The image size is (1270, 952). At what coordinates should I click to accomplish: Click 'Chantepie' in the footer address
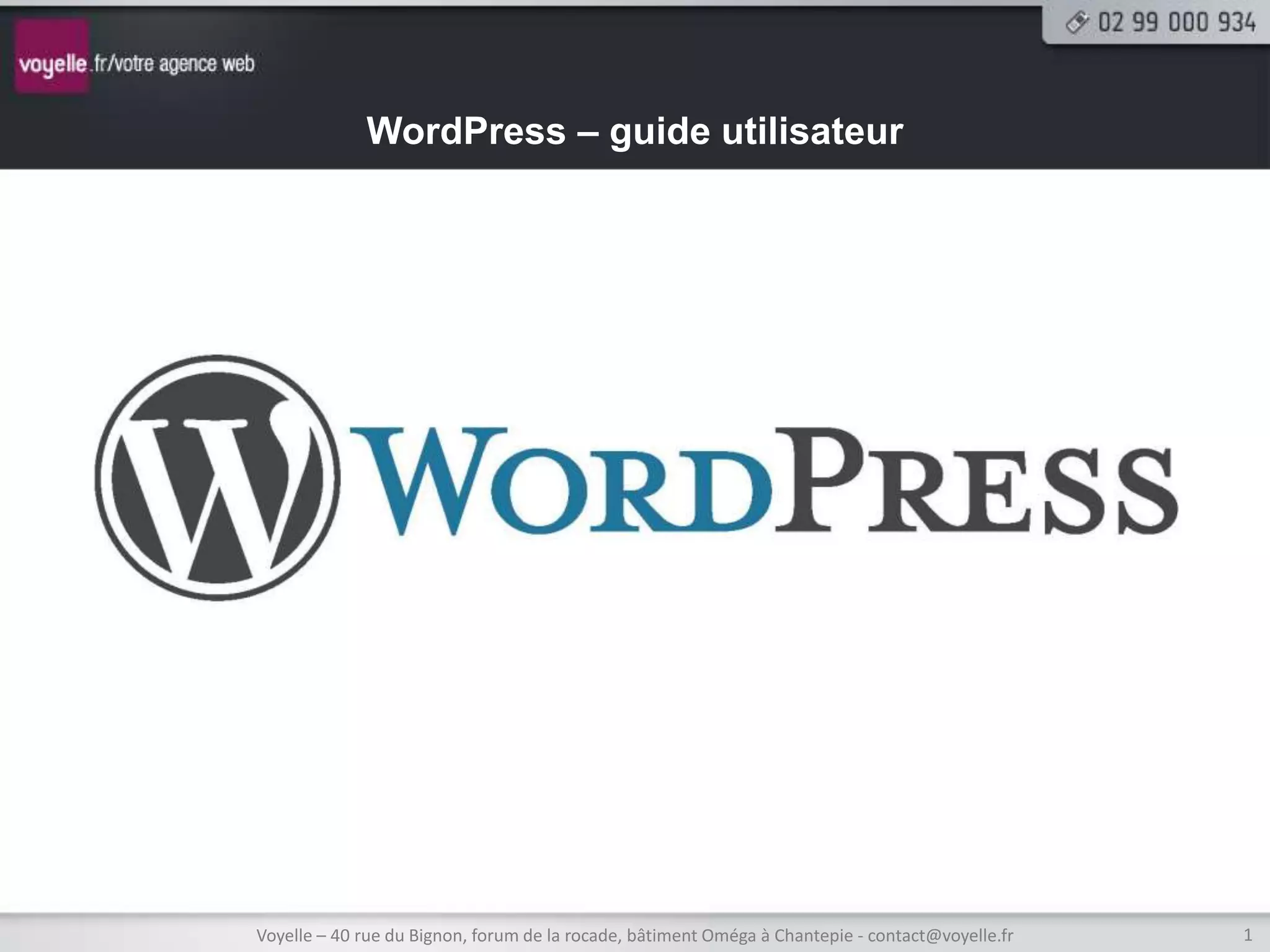pos(814,935)
